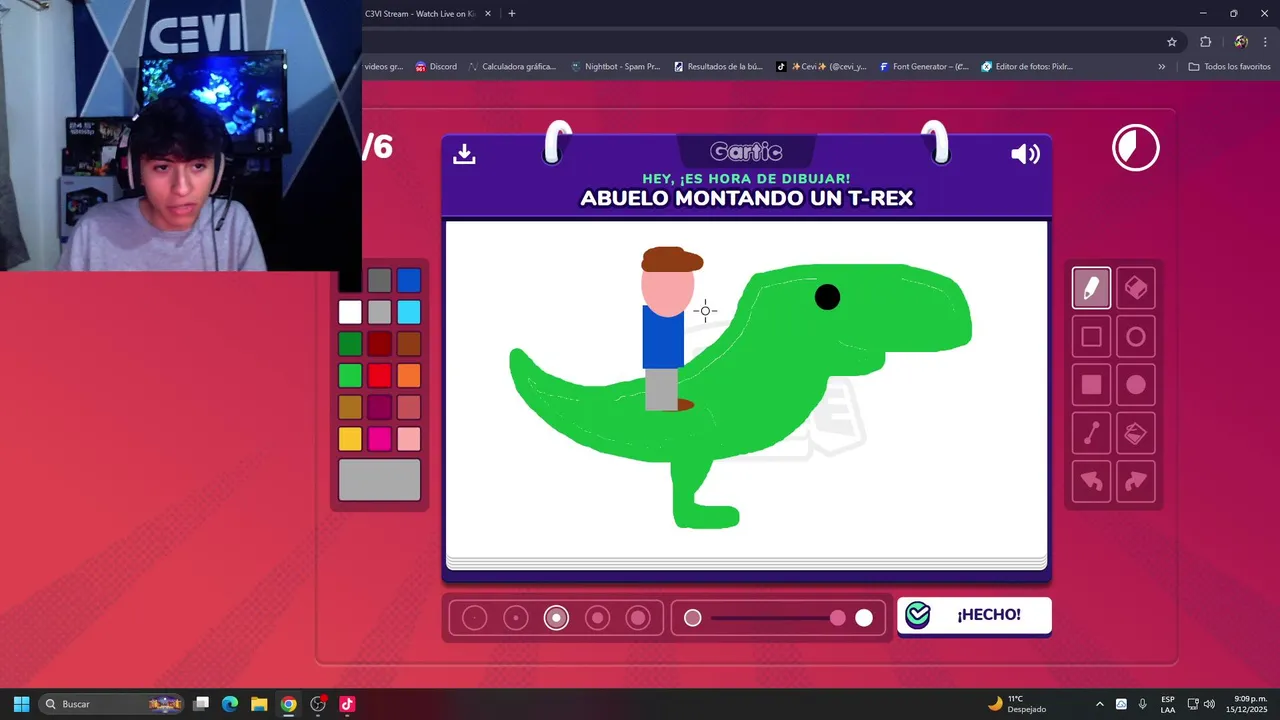Choose the empty ellipse shape tool

pos(1136,337)
